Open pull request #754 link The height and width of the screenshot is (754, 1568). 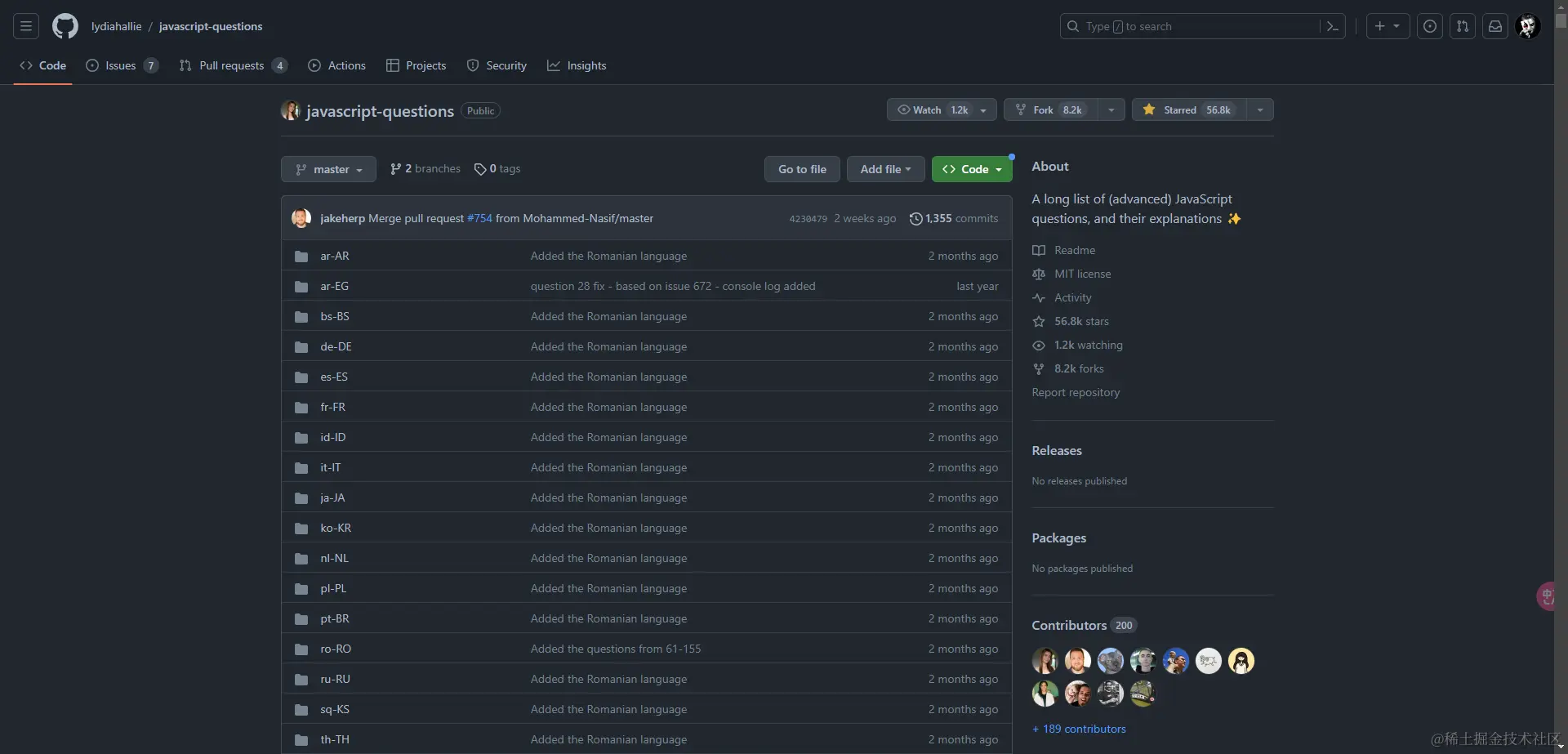click(x=479, y=218)
